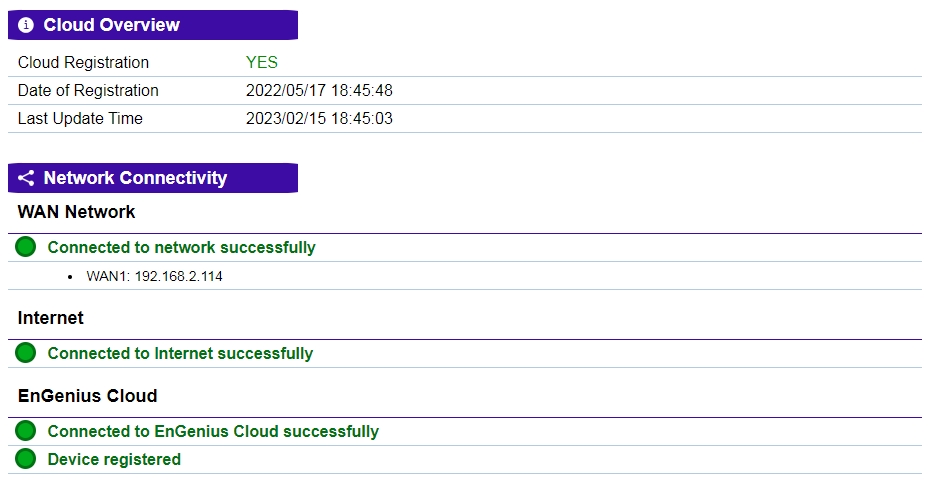This screenshot has width=930, height=486.
Task: Click the Cloud Registration label
Action: click(x=83, y=62)
